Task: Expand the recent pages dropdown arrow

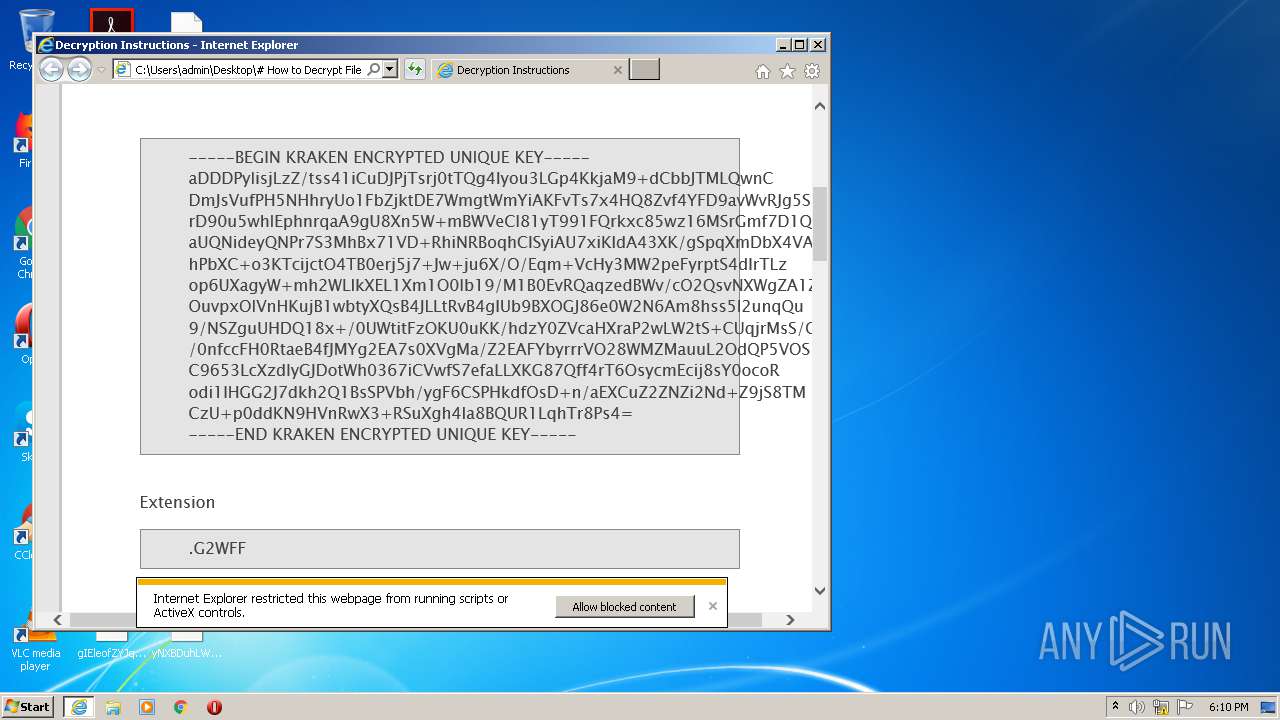Action: click(x=101, y=70)
